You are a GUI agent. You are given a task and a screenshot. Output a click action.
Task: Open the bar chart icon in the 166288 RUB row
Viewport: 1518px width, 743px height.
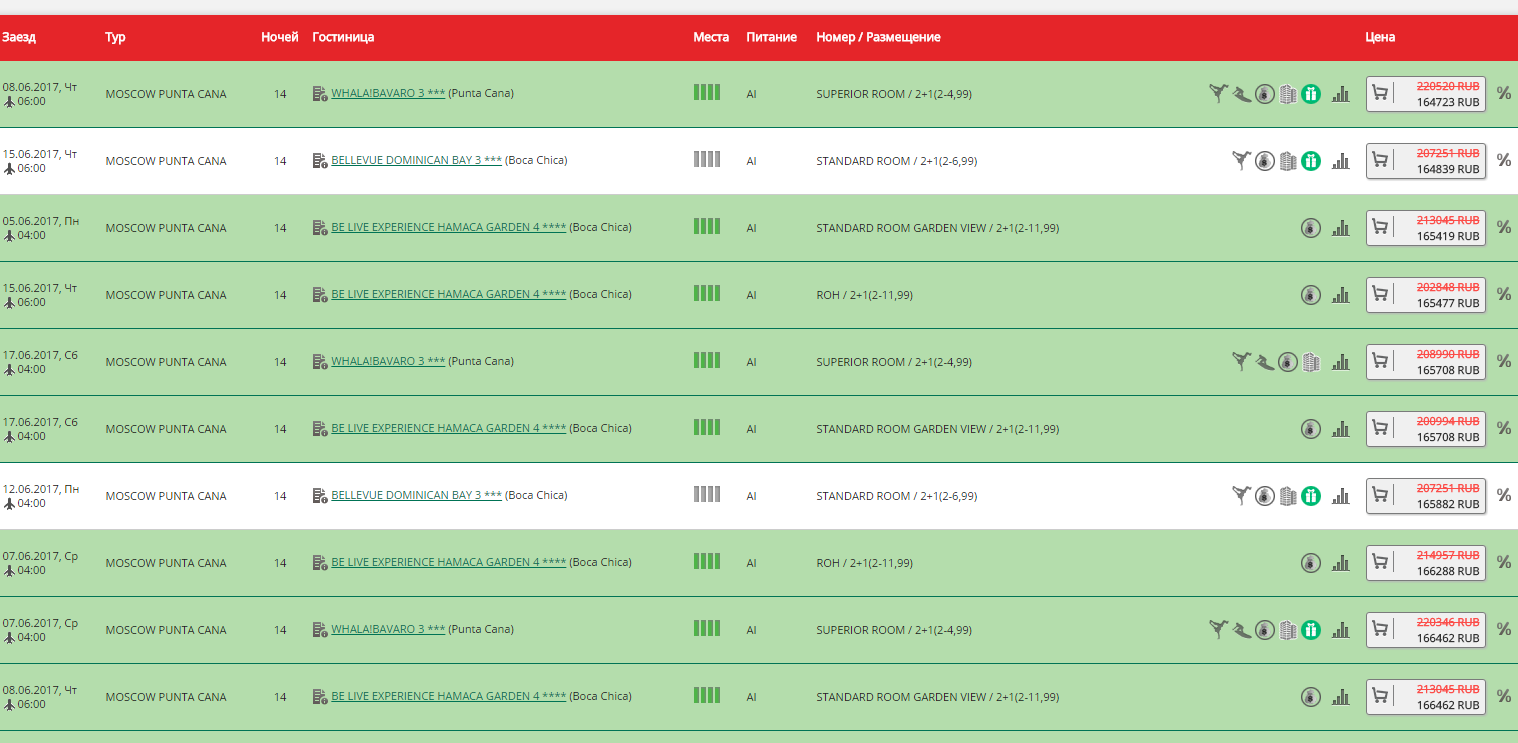point(1341,563)
